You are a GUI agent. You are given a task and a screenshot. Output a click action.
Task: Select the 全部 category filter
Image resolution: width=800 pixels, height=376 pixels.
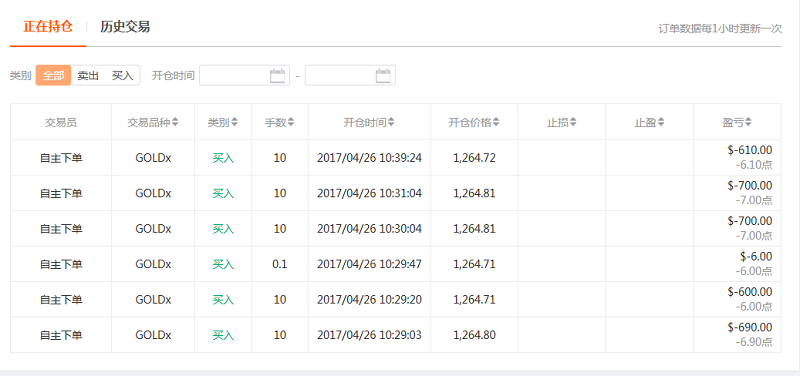(53, 76)
